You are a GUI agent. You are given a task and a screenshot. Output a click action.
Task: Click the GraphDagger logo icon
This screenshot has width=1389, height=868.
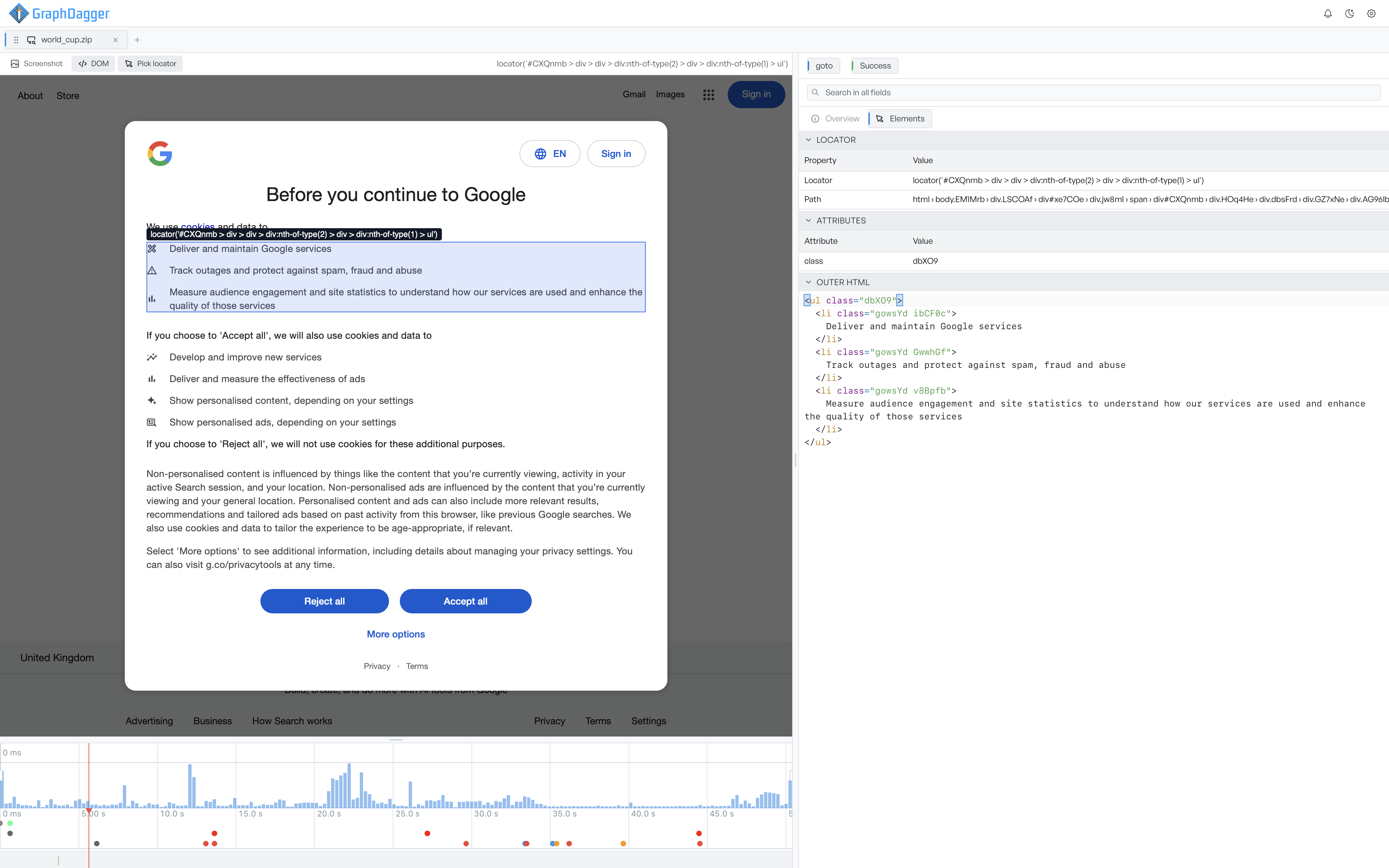(x=18, y=13)
